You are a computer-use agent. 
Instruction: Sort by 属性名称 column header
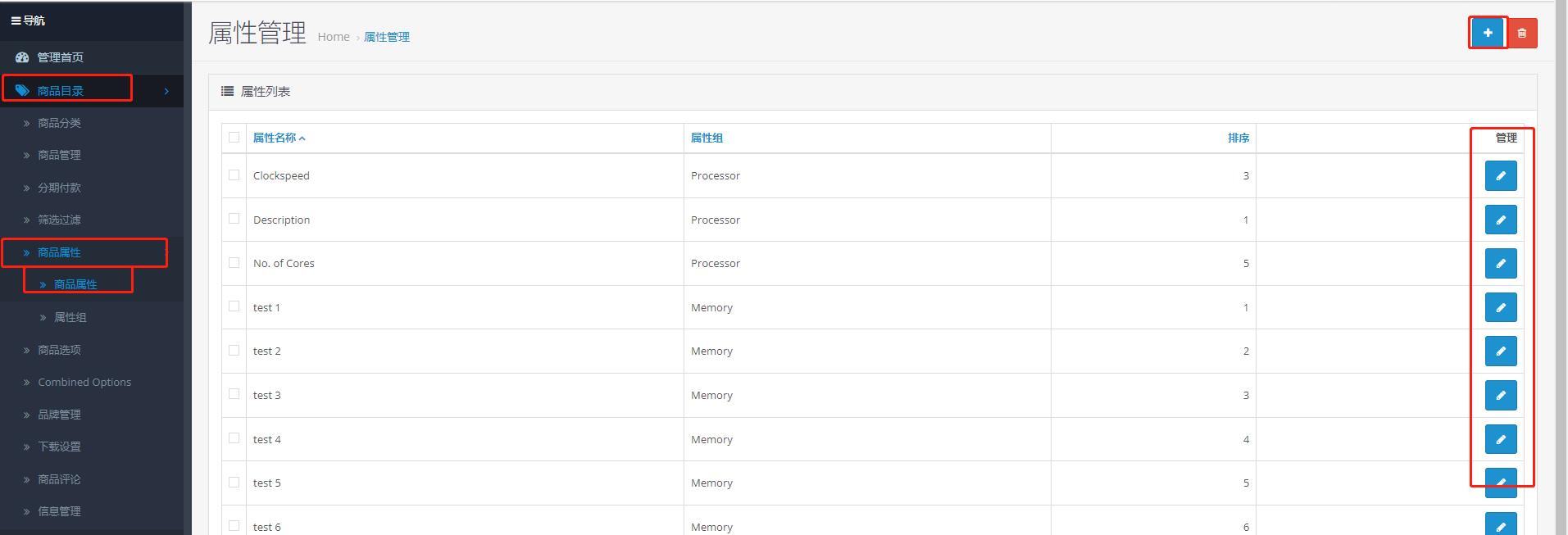click(x=275, y=138)
